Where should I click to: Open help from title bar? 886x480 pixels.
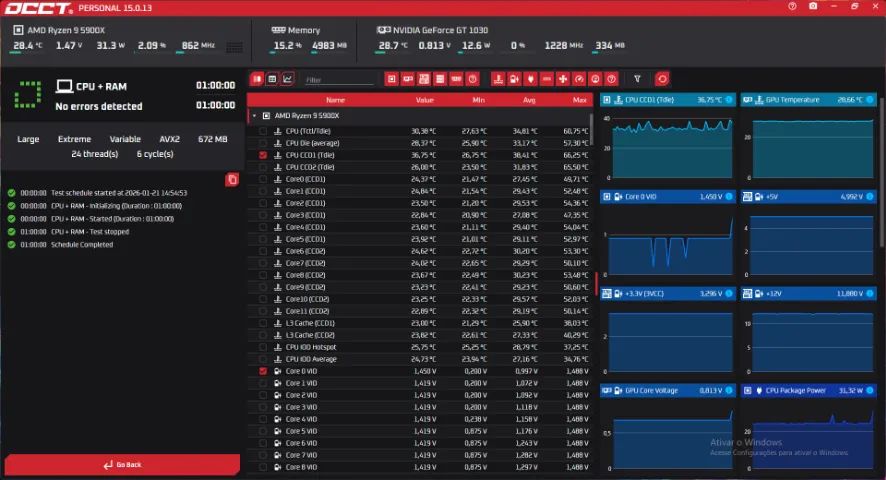pos(792,6)
